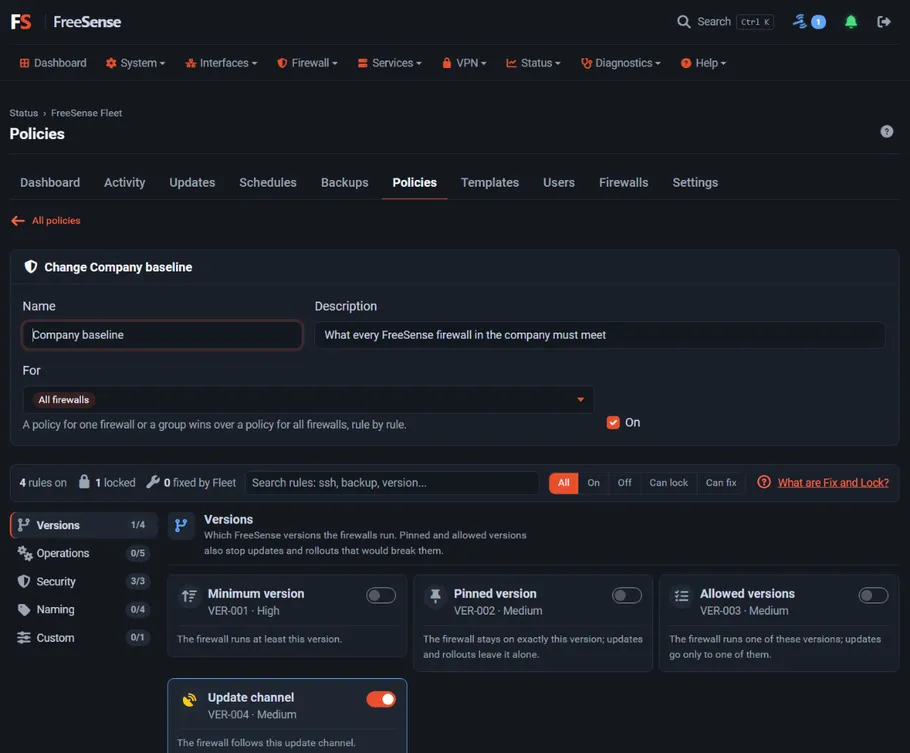Click the wrench icon beside fixed by Fleet
Viewport: 910px width, 753px height.
(x=153, y=482)
